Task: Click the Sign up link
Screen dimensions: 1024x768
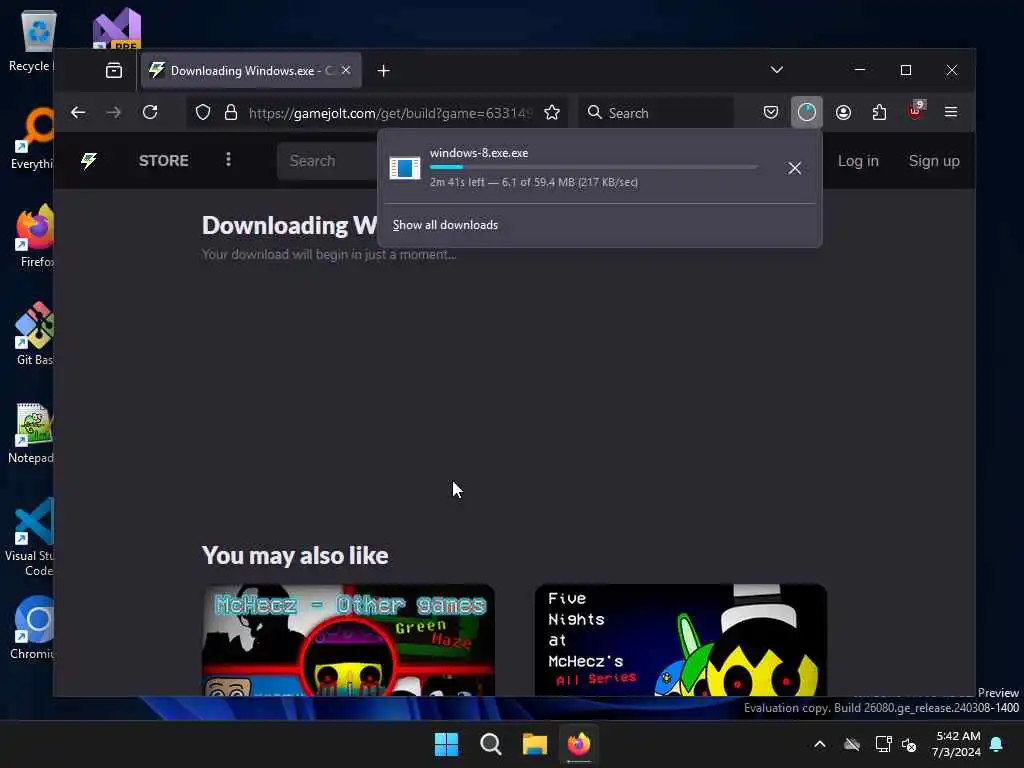Action: (x=934, y=161)
